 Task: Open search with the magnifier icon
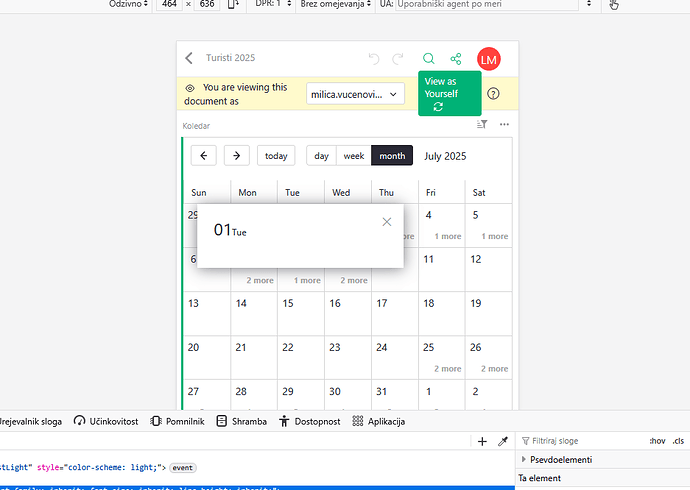tap(429, 59)
